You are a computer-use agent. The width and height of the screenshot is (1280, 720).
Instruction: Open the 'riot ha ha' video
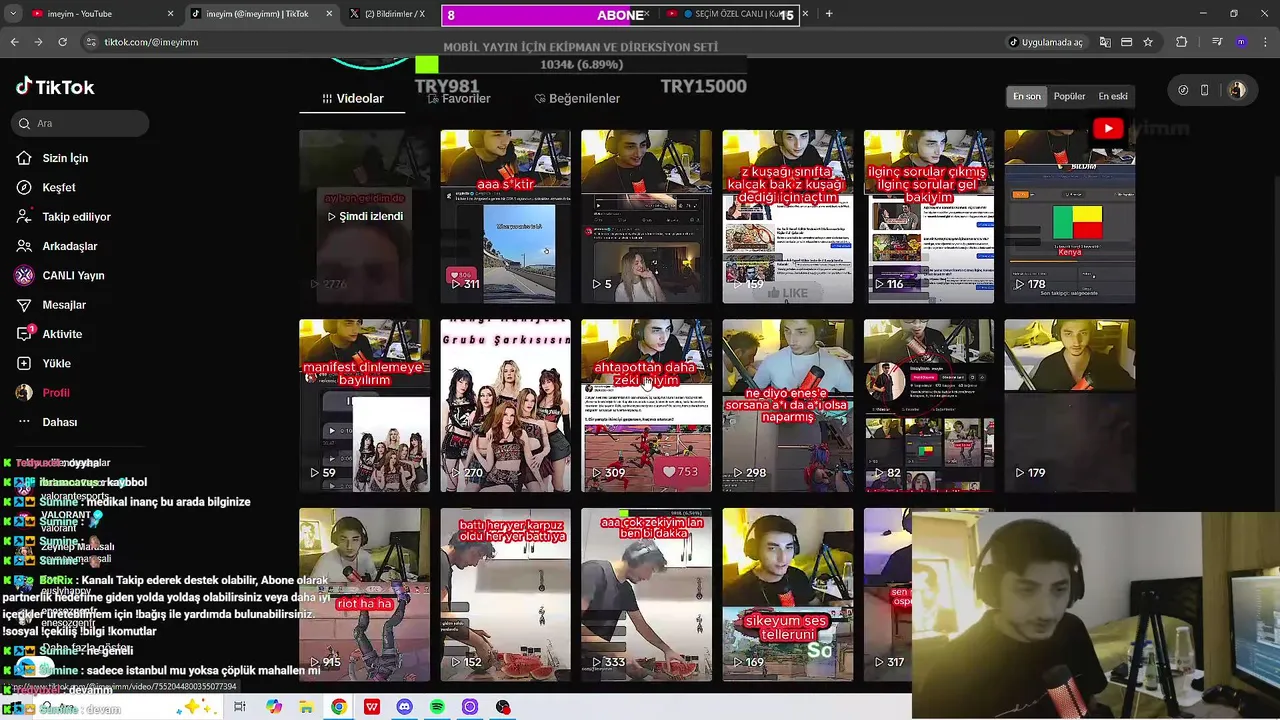pyautogui.click(x=364, y=595)
